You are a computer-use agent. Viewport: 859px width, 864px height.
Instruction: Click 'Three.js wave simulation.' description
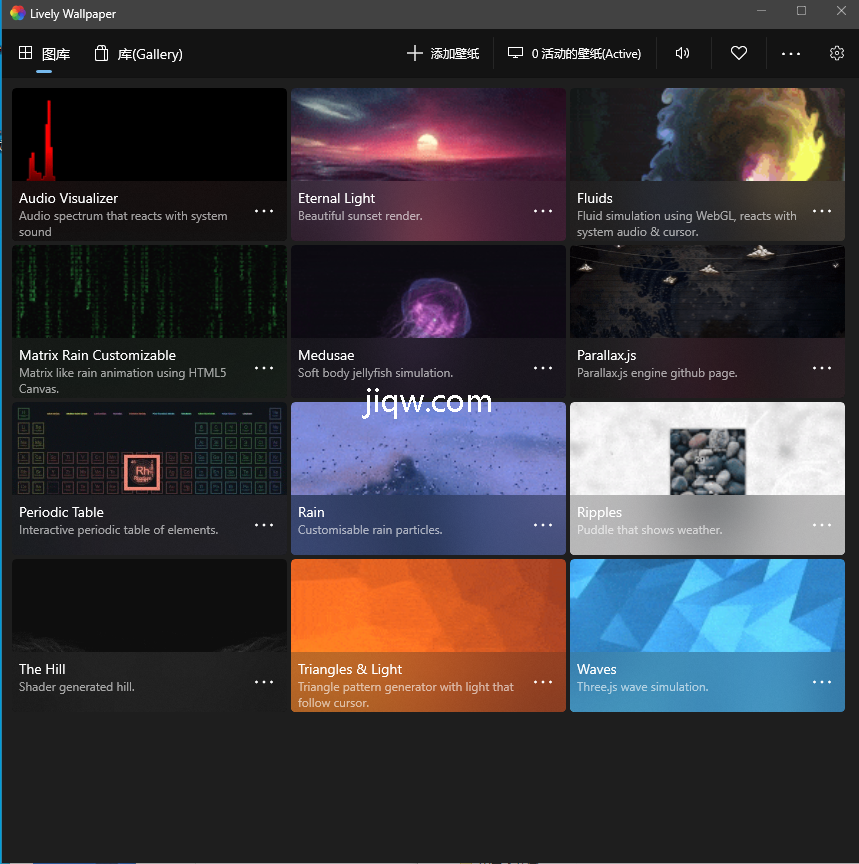coord(642,687)
